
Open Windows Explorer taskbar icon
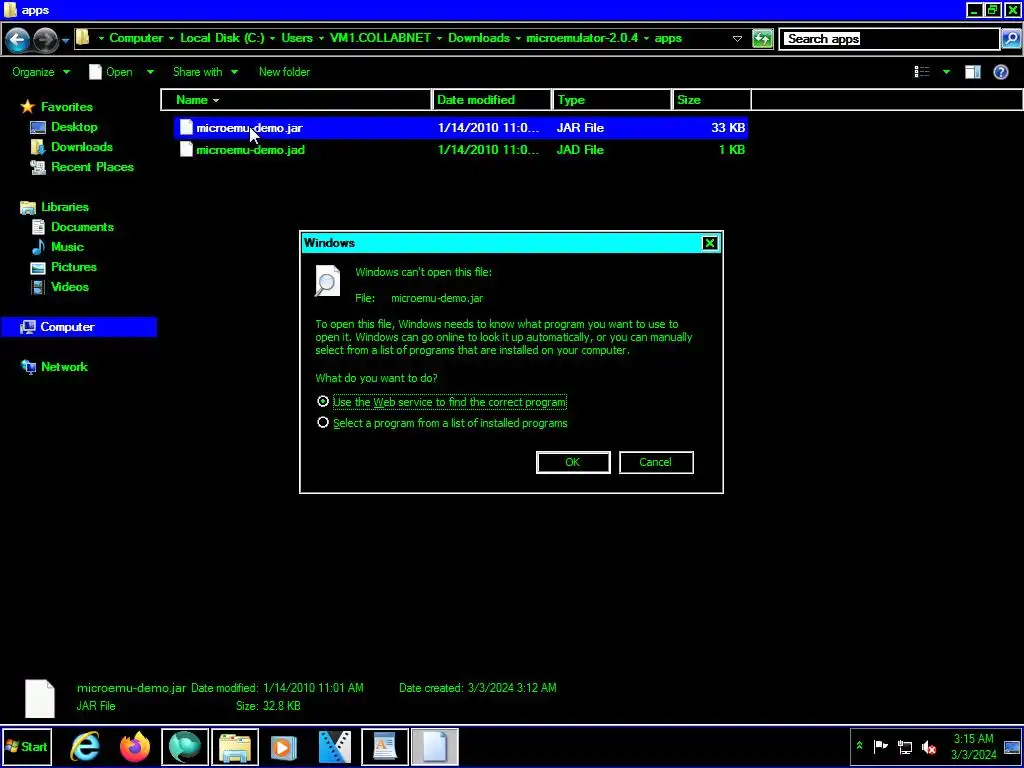234,747
